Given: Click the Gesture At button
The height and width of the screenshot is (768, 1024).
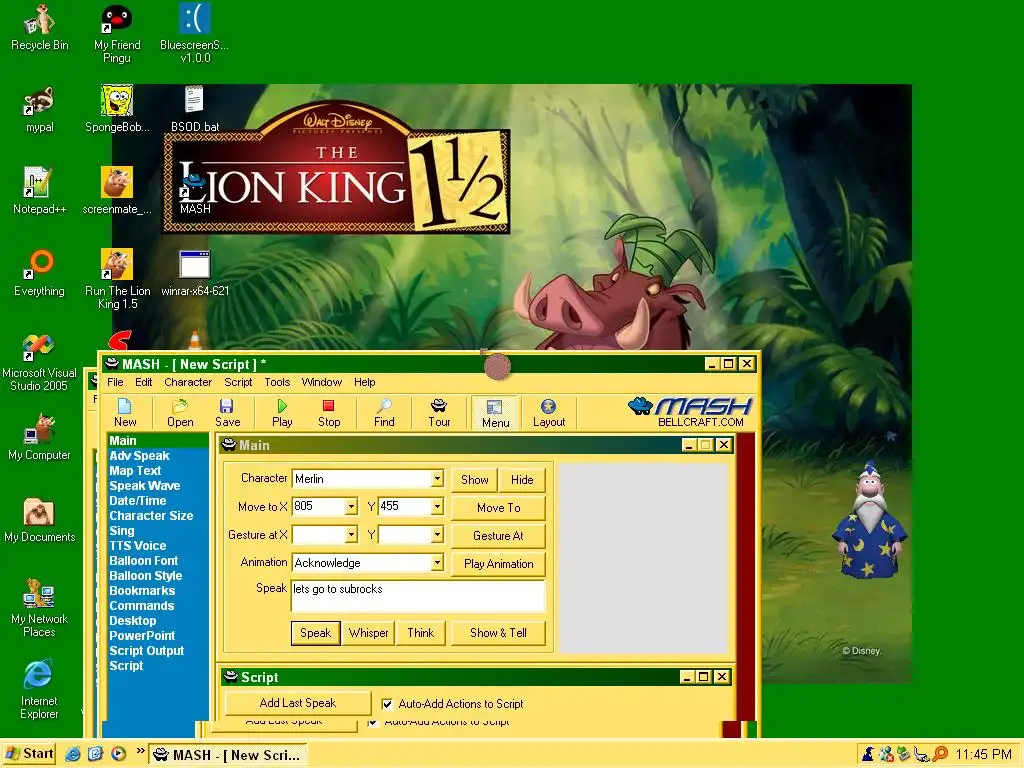Looking at the screenshot, I should coord(498,536).
